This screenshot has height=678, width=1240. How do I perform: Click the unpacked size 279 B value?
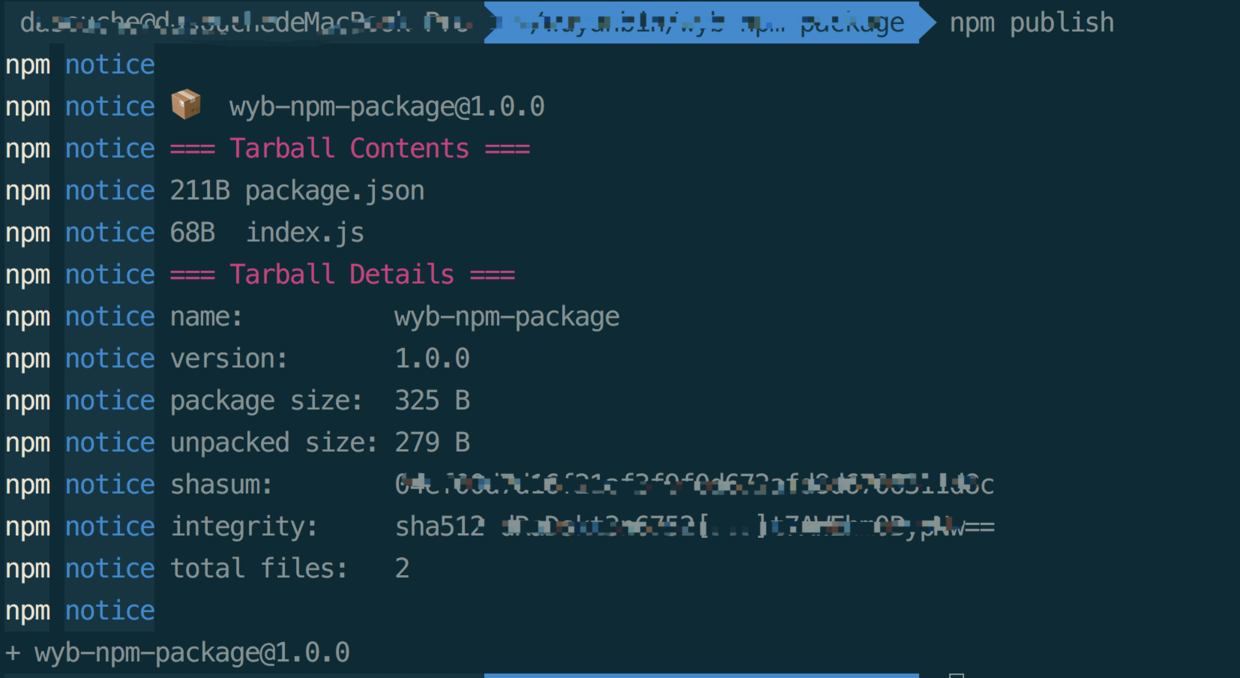tap(432, 442)
